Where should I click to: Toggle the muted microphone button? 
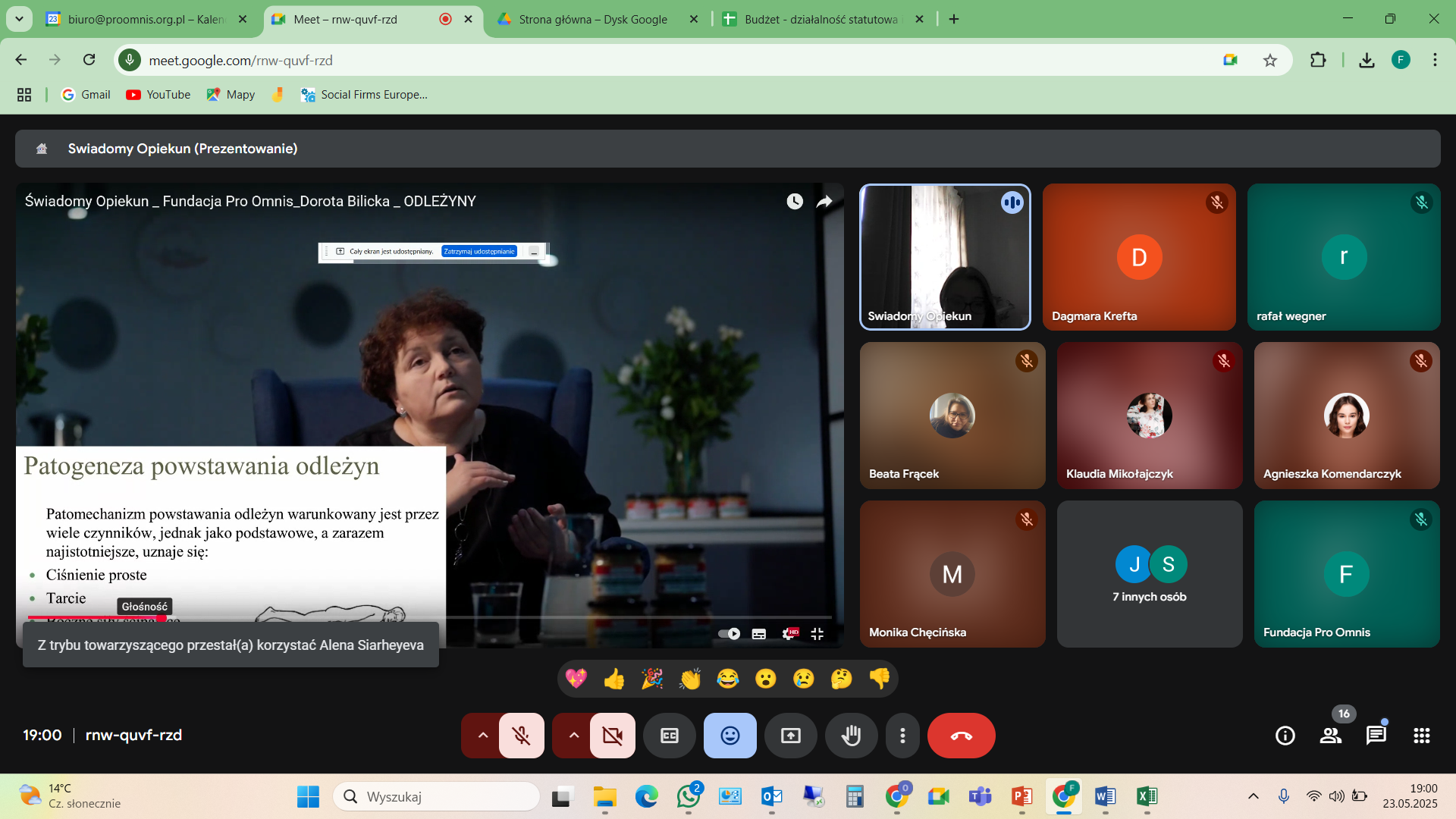tap(521, 736)
